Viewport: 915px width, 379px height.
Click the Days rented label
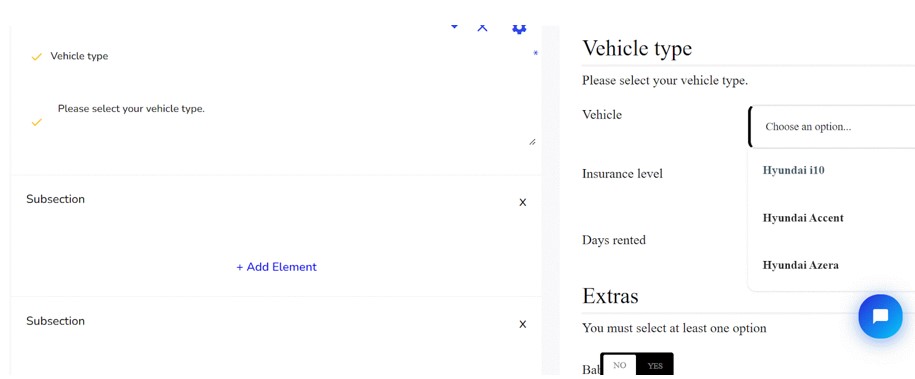614,240
